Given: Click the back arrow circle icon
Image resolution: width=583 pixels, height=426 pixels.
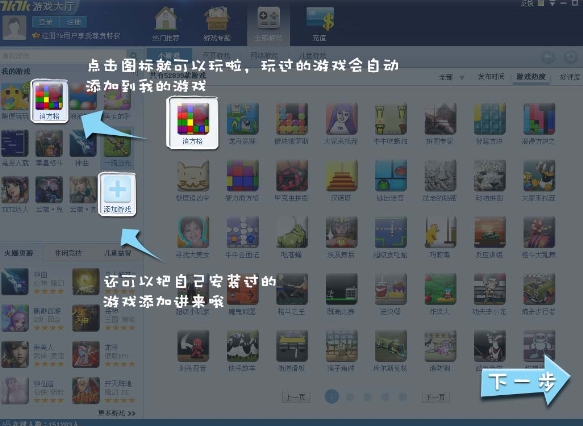Looking at the screenshot, I should coord(548,57).
